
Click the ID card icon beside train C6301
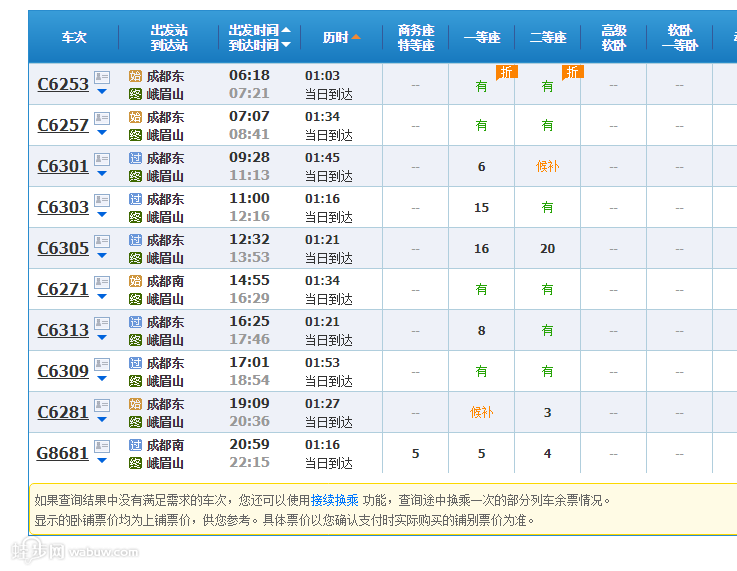(102, 159)
